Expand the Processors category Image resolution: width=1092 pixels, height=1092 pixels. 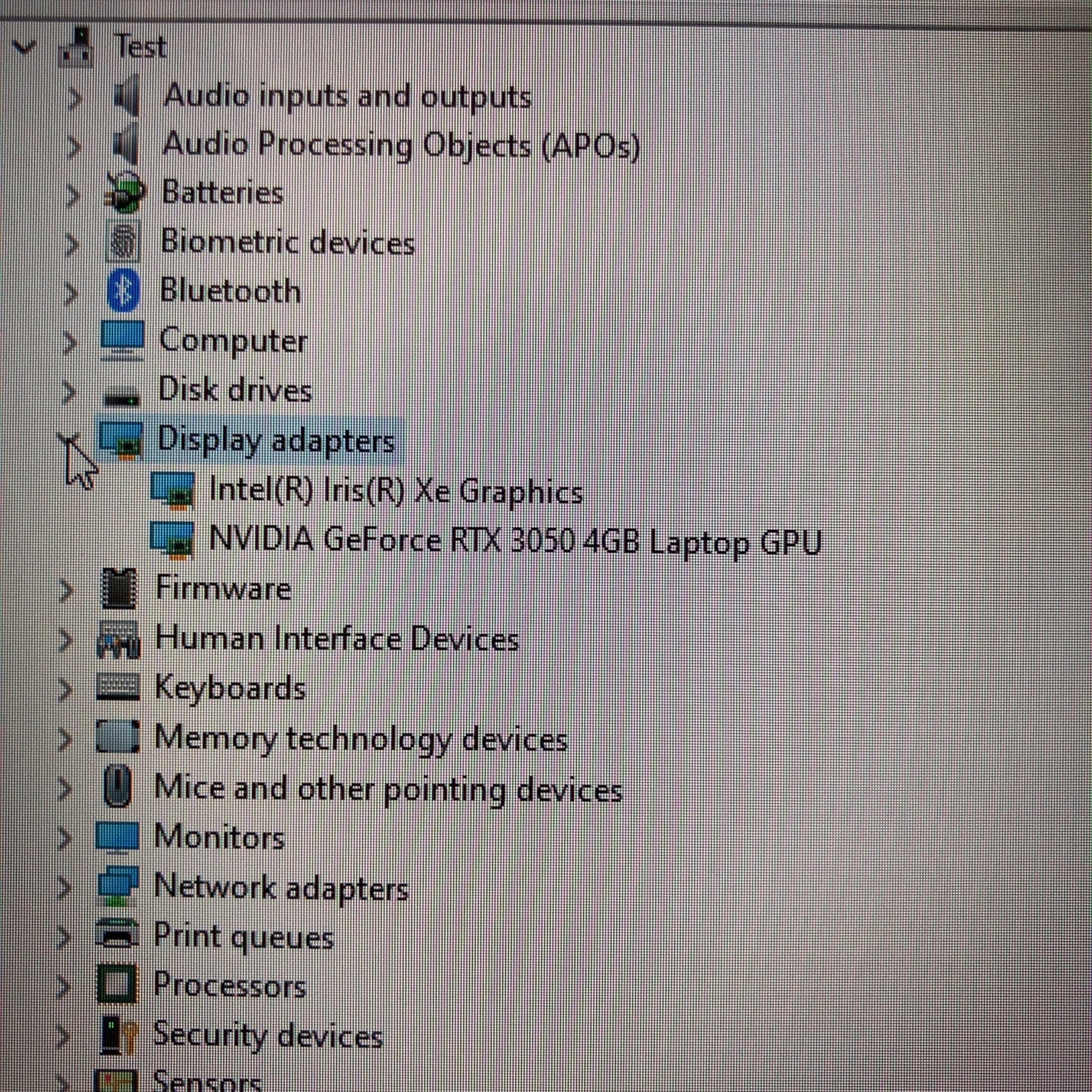pos(65,988)
